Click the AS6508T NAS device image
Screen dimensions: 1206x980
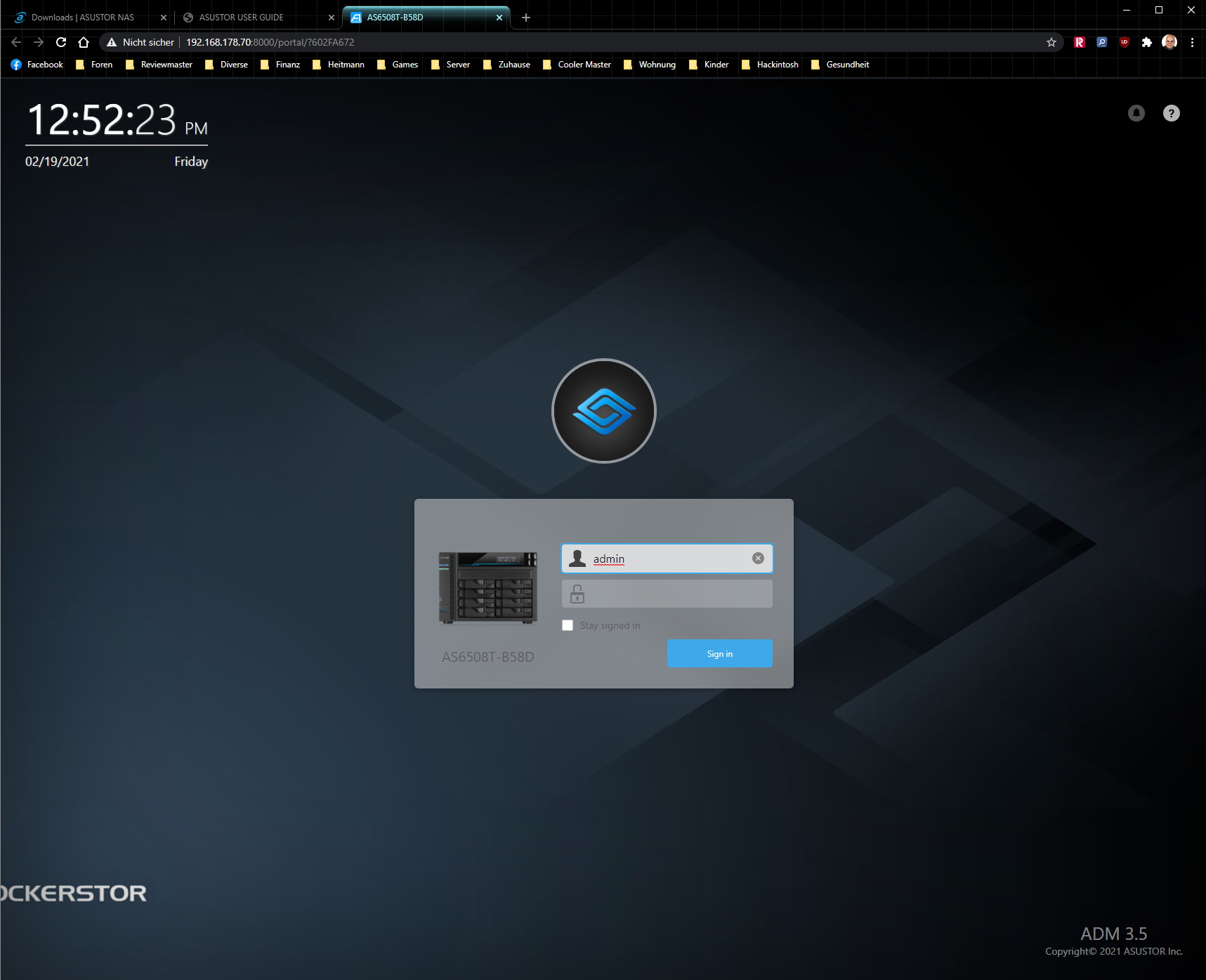(x=488, y=588)
